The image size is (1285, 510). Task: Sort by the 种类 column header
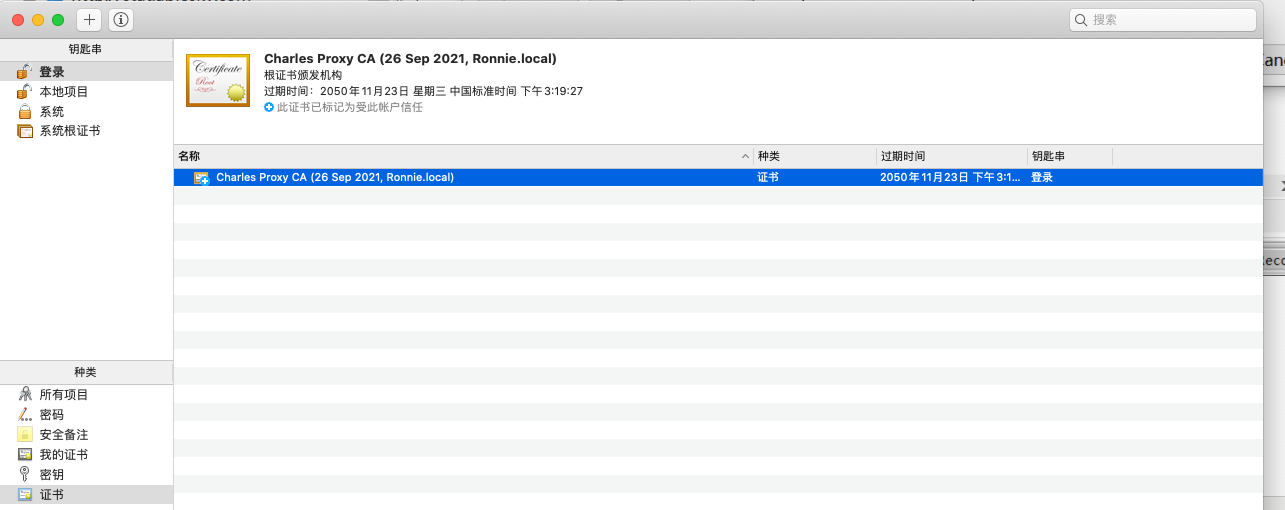815,156
